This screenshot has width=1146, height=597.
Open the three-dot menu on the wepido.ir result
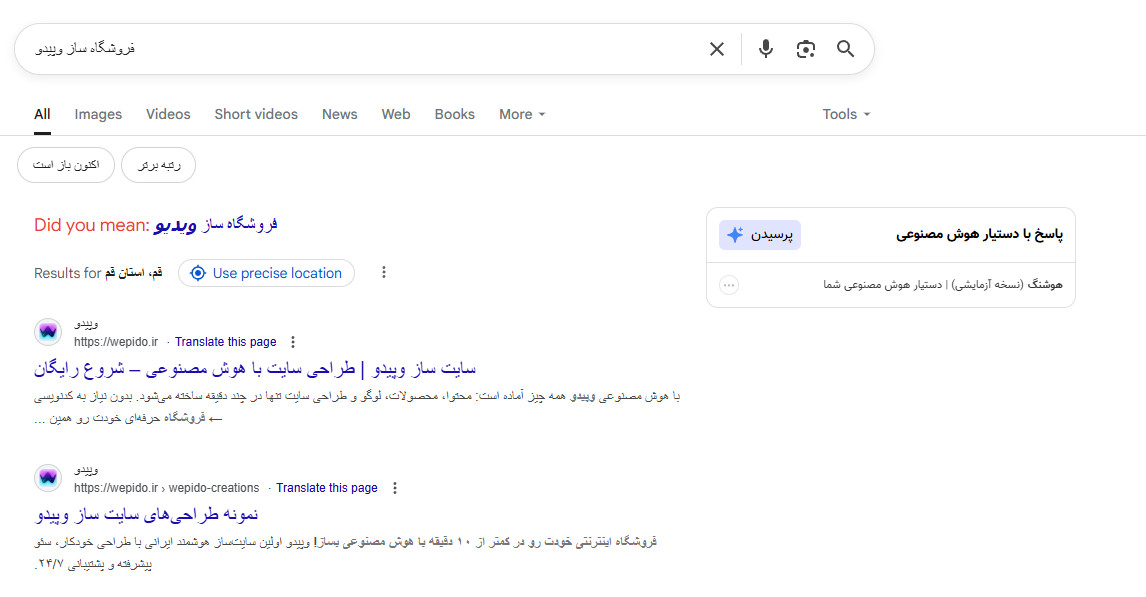tap(293, 341)
